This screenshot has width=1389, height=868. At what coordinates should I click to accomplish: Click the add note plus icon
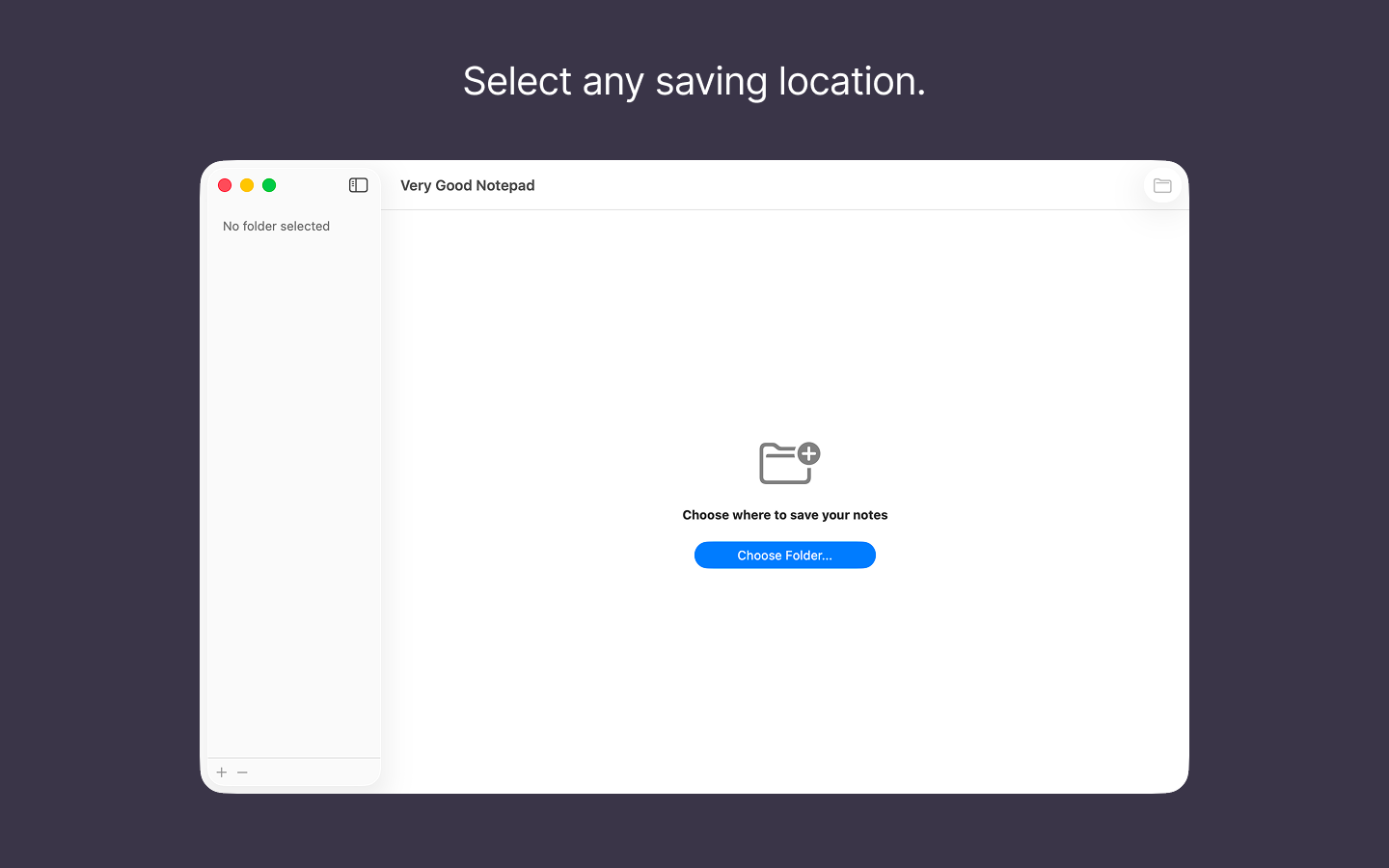(221, 772)
